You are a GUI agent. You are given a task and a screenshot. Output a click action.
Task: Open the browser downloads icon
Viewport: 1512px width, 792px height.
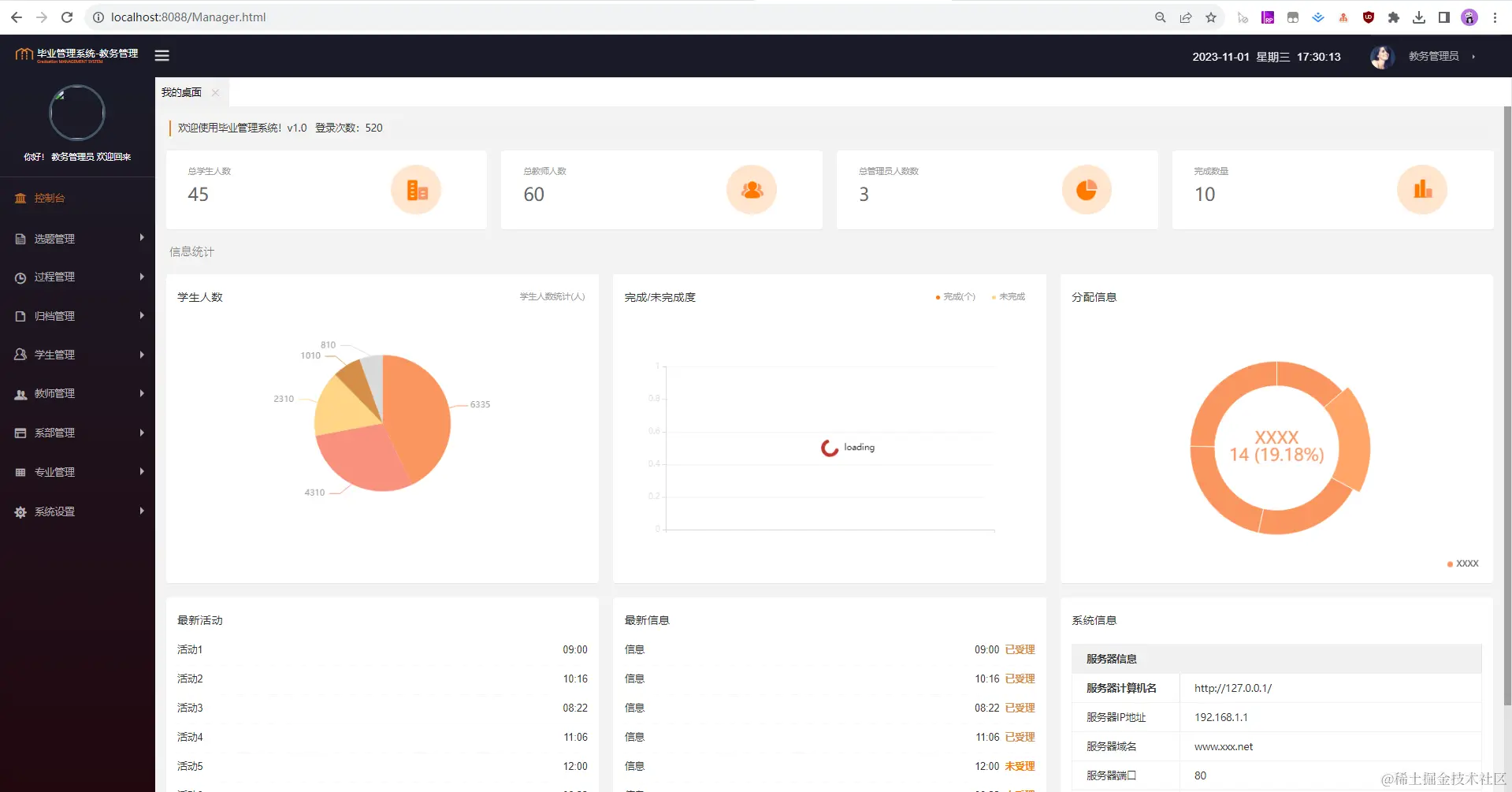click(1419, 17)
